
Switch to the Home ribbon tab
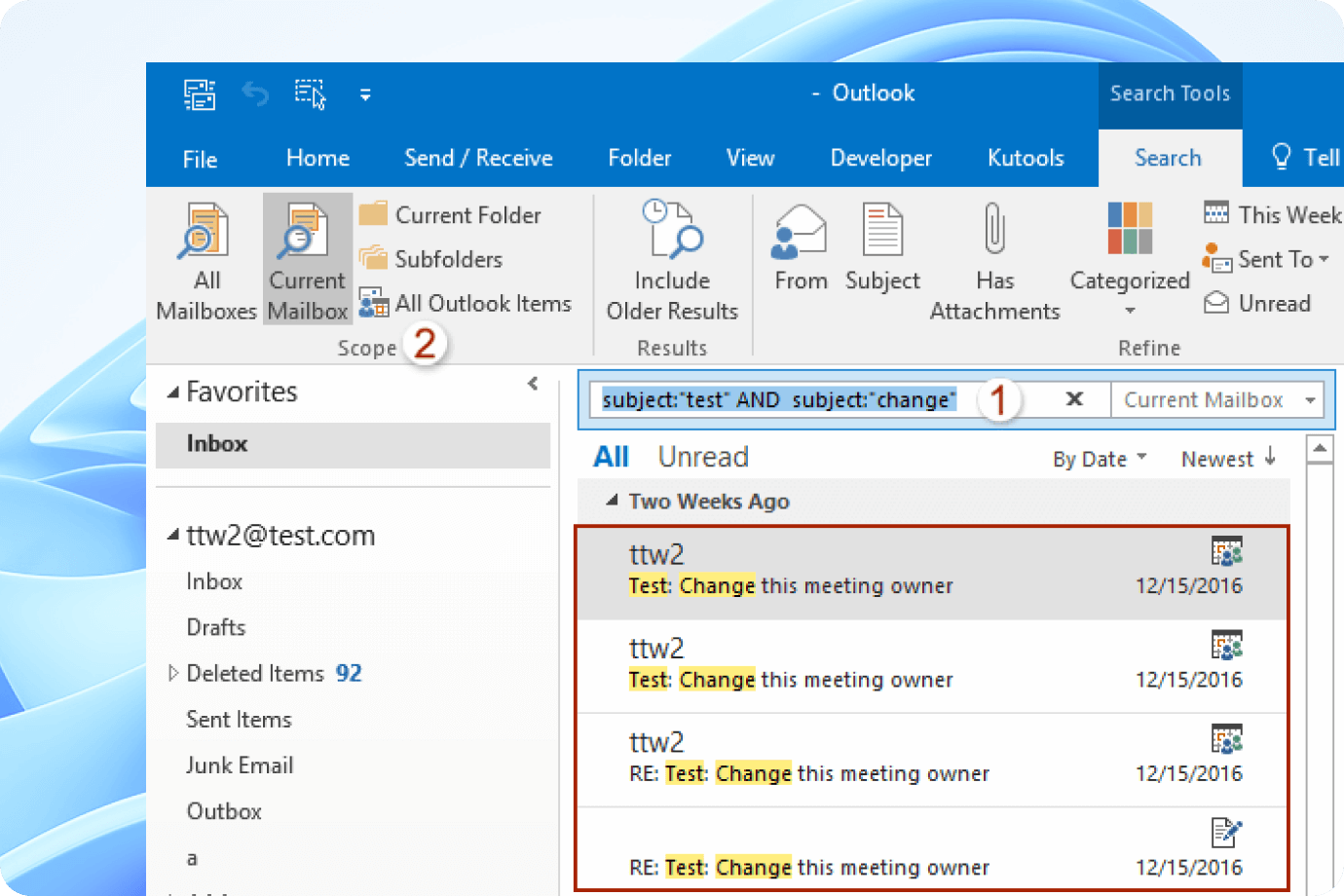(x=317, y=158)
